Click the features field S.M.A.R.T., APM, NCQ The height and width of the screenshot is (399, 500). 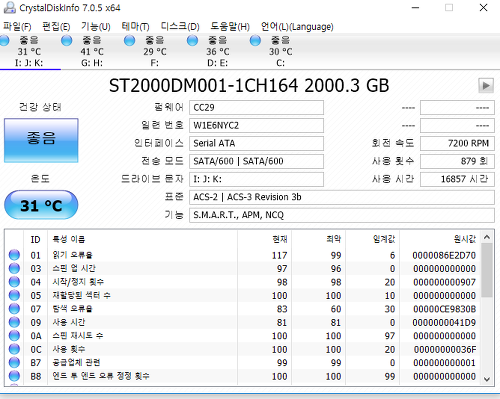point(342,215)
